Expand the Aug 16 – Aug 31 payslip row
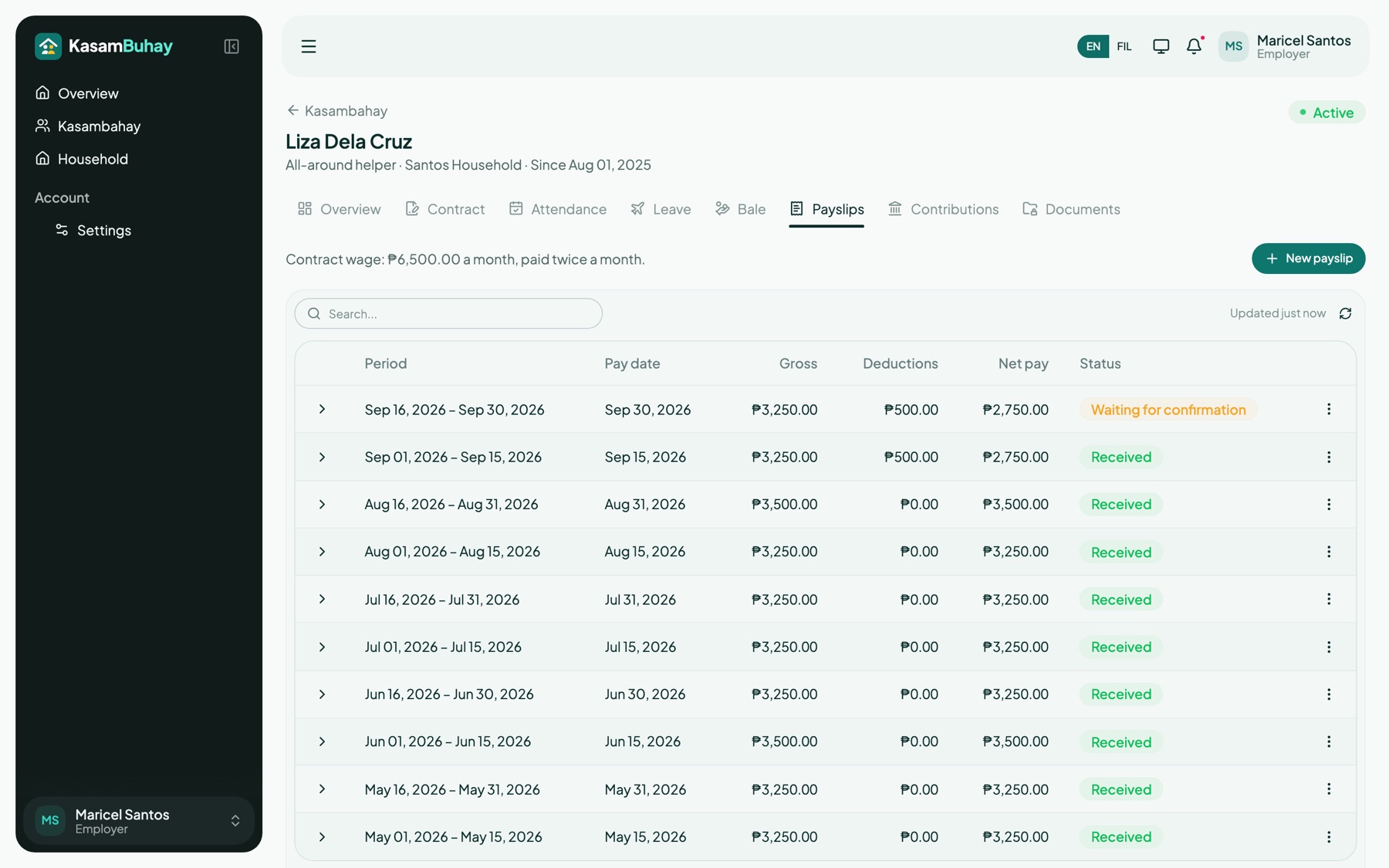Image resolution: width=1389 pixels, height=868 pixels. tap(322, 504)
